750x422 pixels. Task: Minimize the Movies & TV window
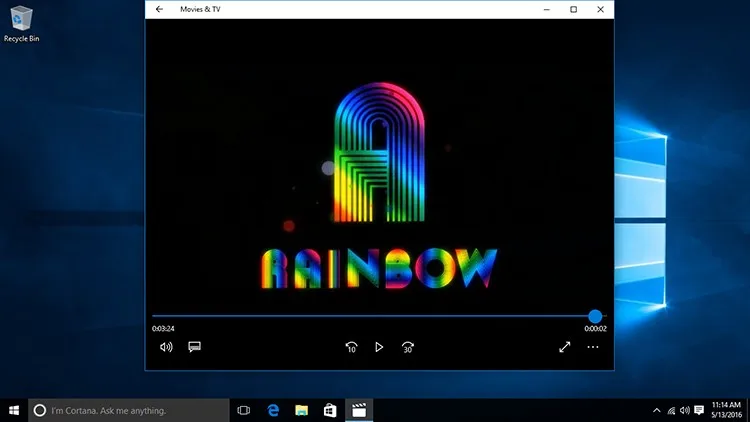click(x=547, y=9)
